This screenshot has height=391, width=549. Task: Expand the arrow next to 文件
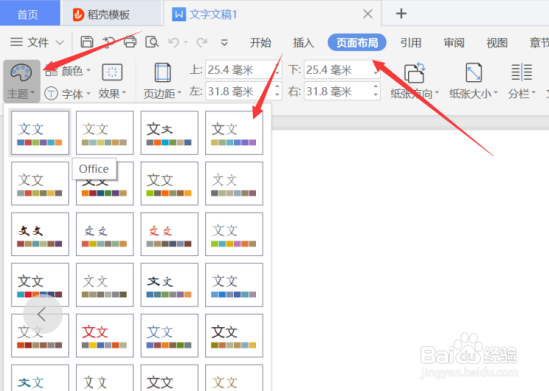60,43
